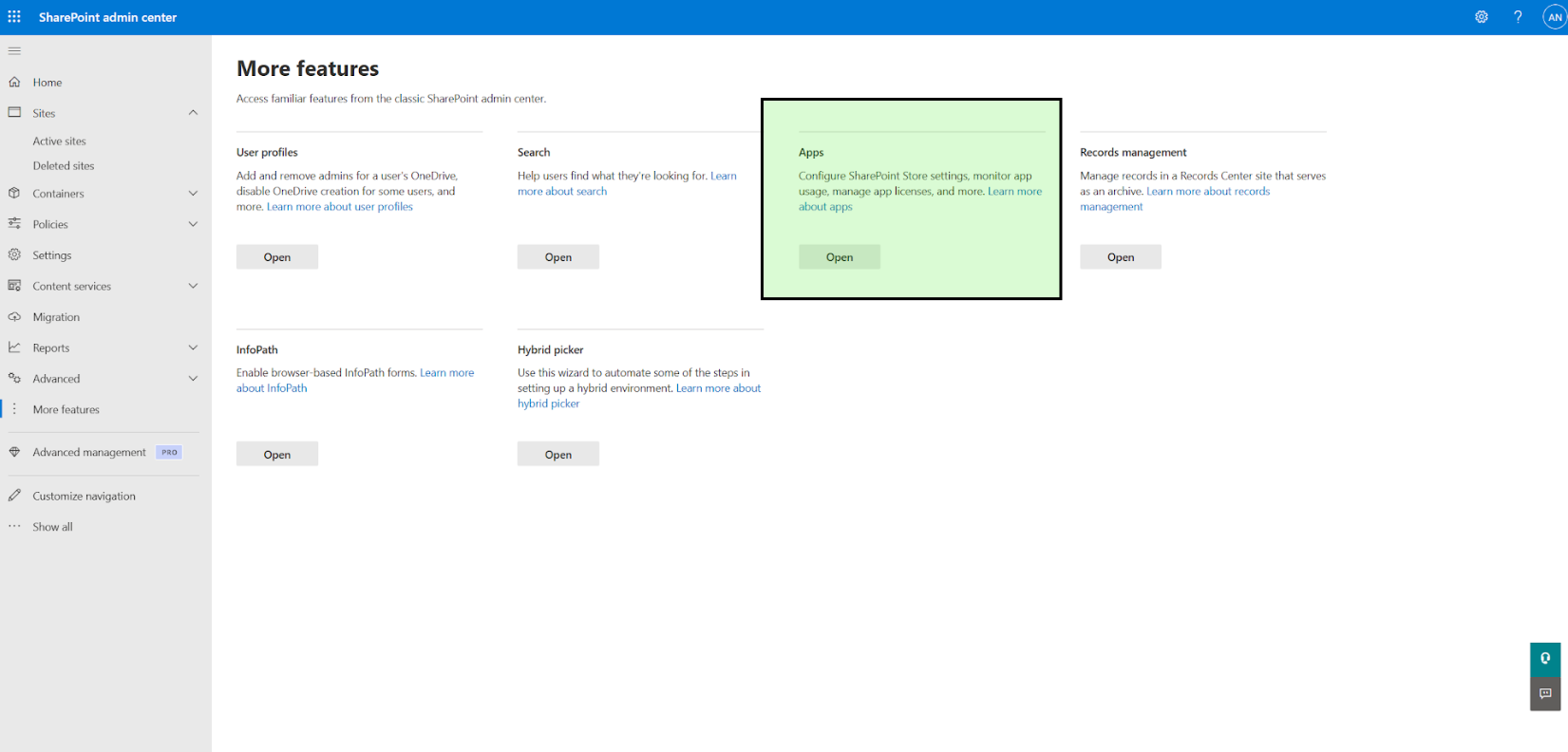
Task: Open the Hybrid picker feature
Action: (558, 455)
